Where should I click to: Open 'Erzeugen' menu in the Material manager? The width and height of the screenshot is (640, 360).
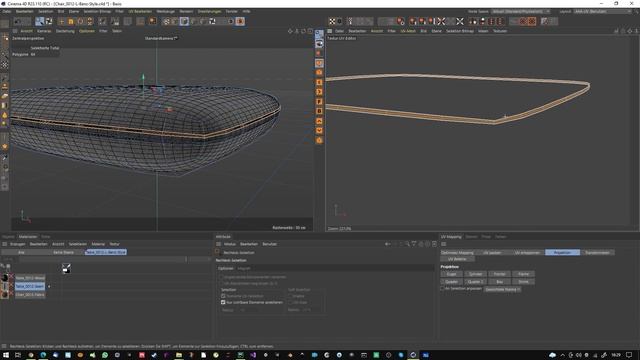point(18,244)
